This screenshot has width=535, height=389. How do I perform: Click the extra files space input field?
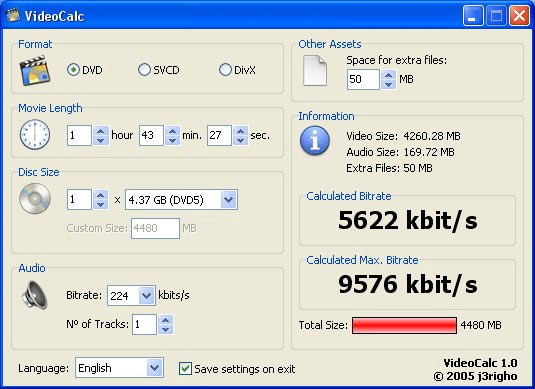pyautogui.click(x=363, y=80)
